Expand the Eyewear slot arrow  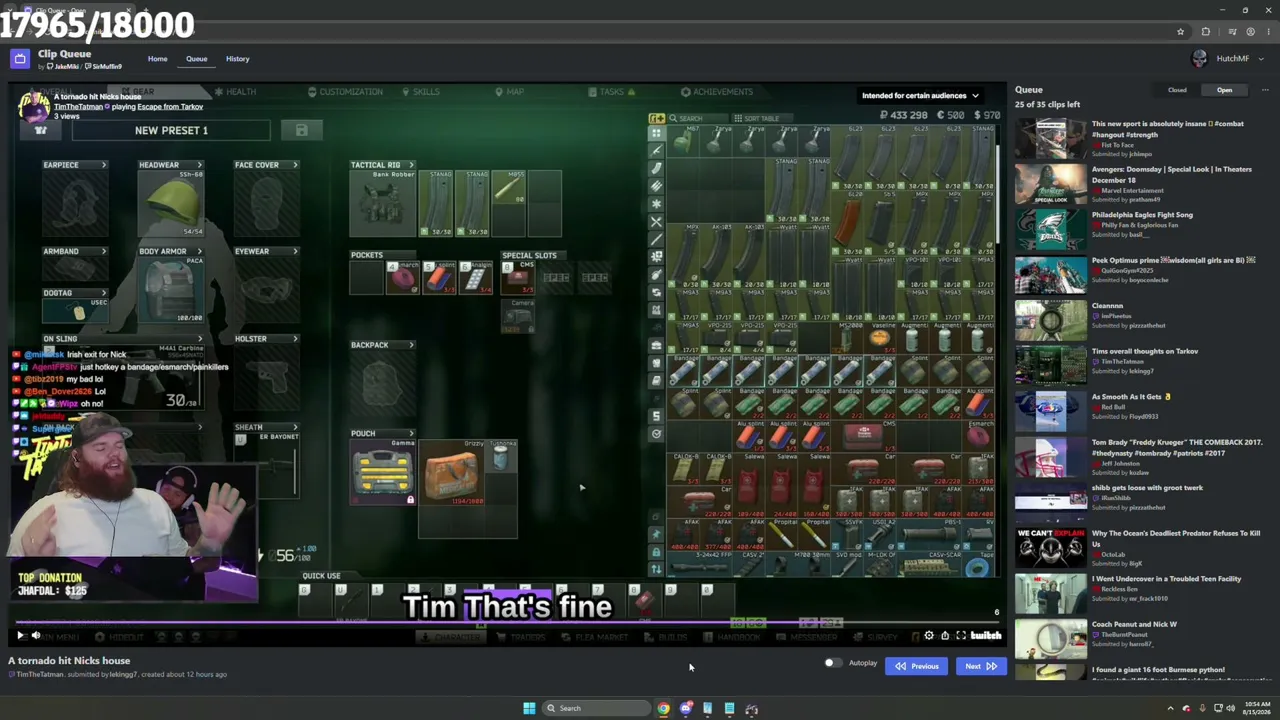tap(295, 251)
